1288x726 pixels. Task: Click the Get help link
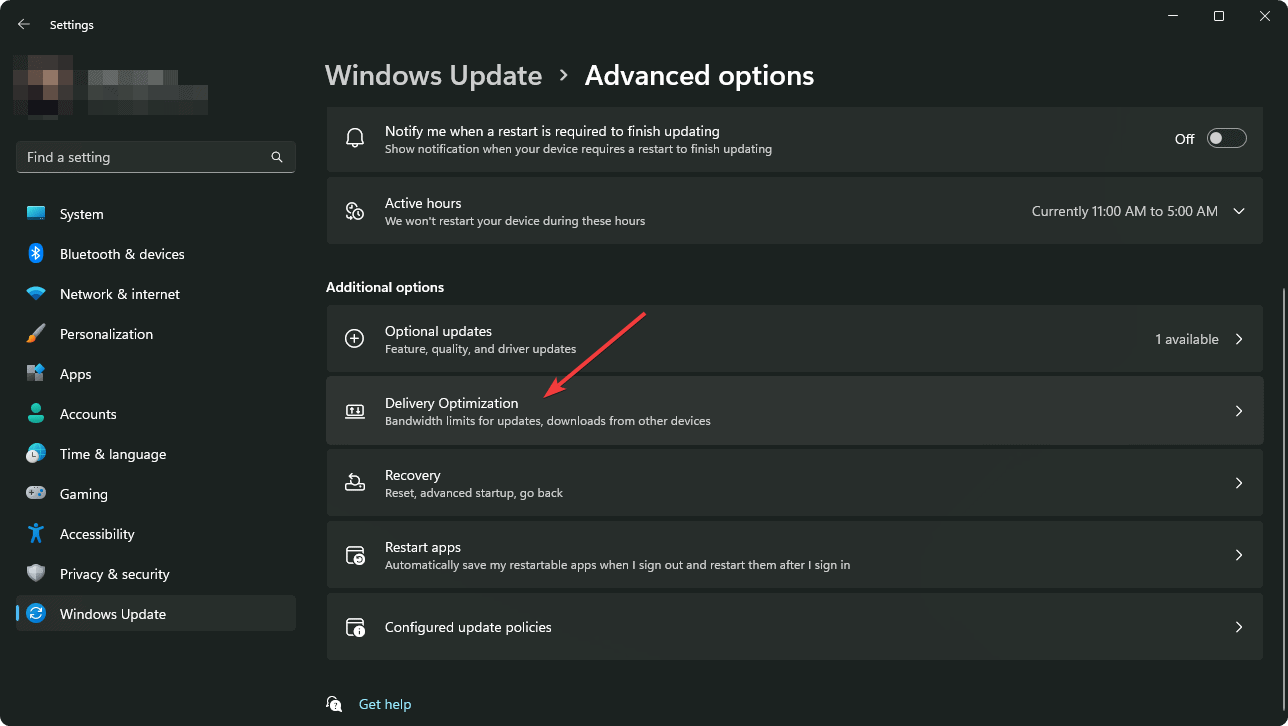point(385,704)
